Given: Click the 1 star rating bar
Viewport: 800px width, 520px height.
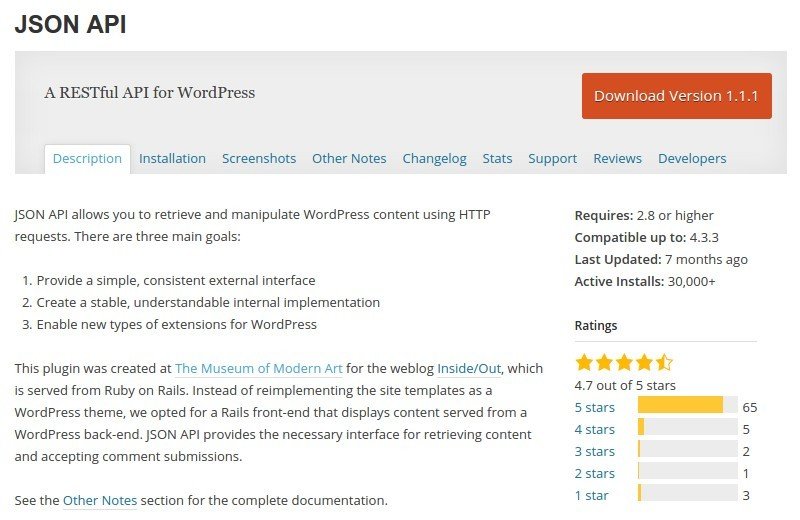Looking at the screenshot, I should [x=688, y=492].
